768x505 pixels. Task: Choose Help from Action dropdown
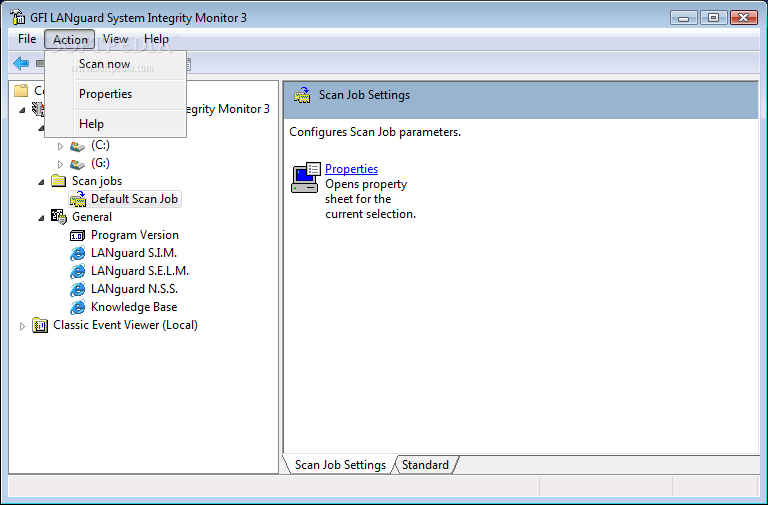pyautogui.click(x=116, y=124)
